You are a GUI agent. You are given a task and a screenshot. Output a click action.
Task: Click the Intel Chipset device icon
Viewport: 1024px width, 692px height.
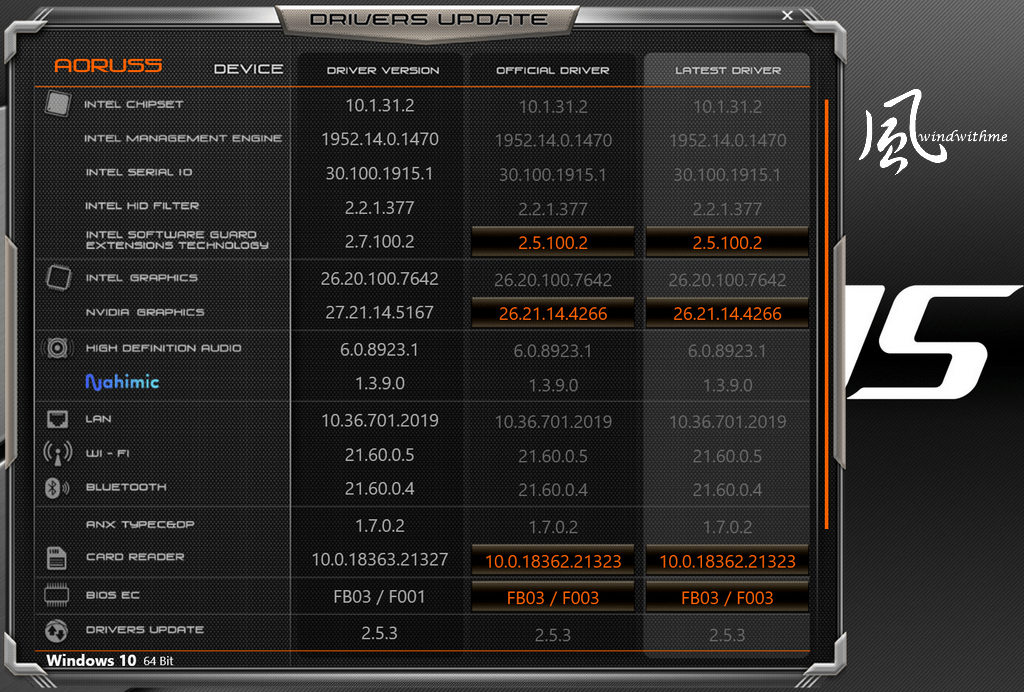[57, 104]
